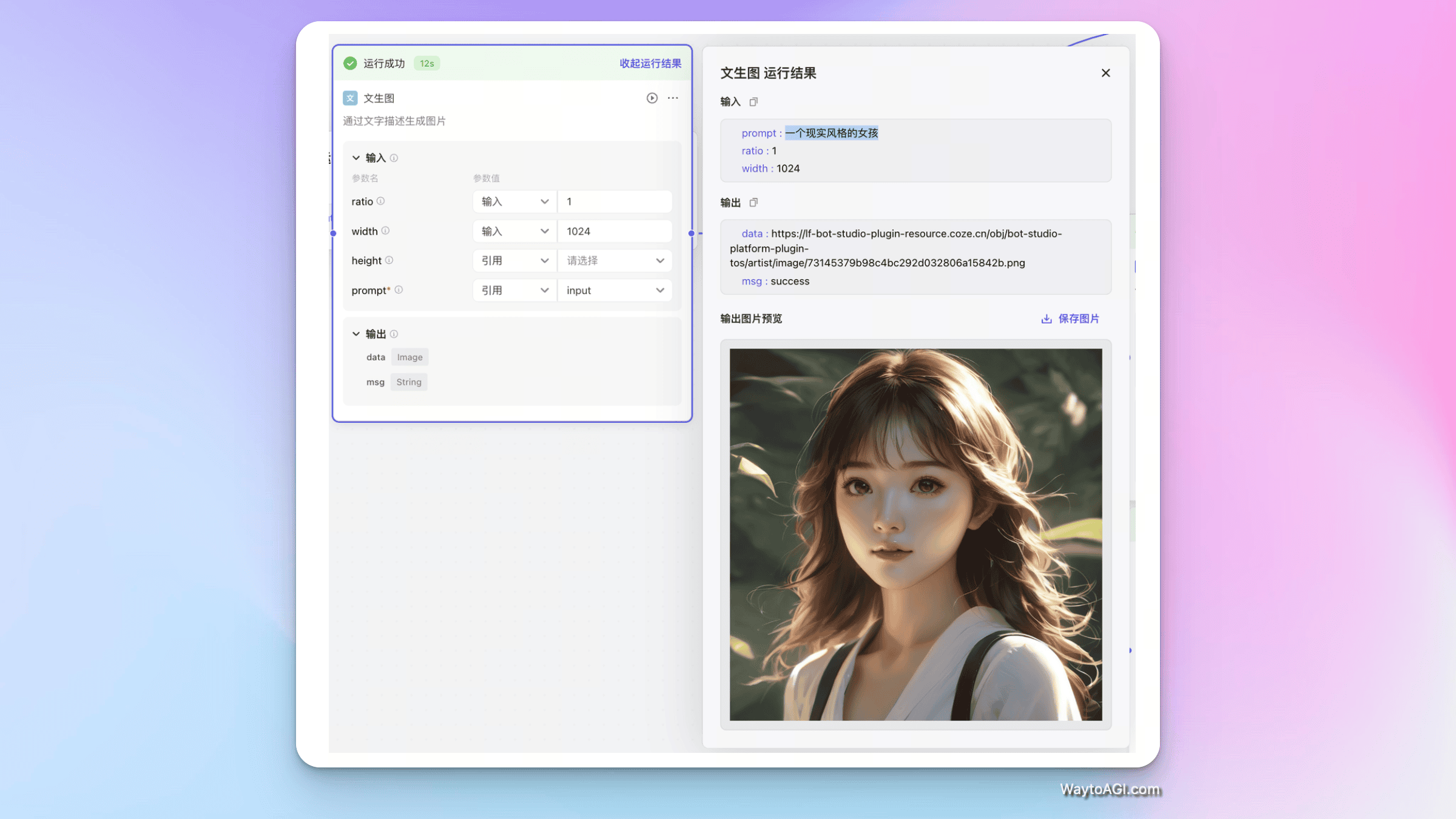Click the ratio value input field showing 1

[614, 201]
